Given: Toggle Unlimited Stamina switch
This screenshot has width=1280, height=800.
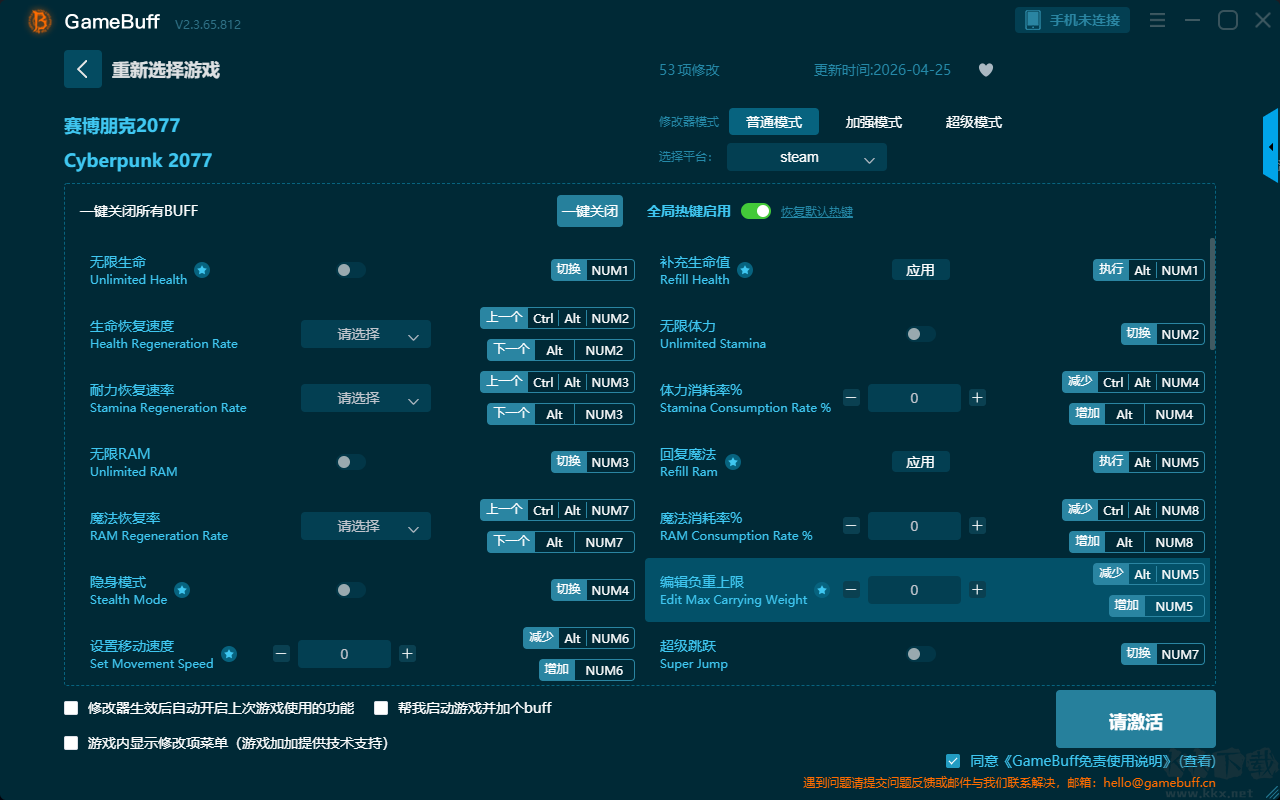Looking at the screenshot, I should (921, 334).
